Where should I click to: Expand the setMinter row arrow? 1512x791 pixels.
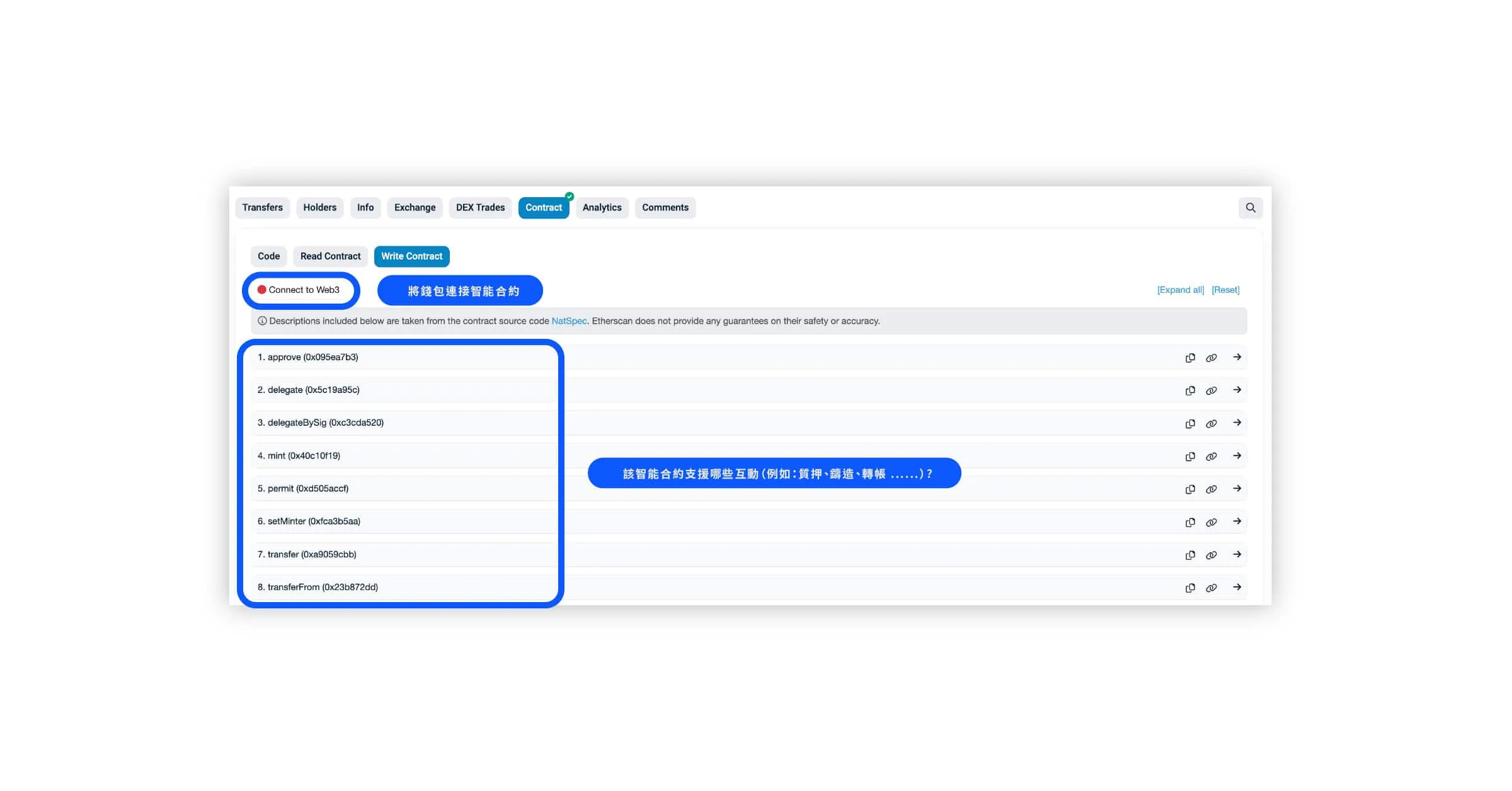click(x=1237, y=521)
